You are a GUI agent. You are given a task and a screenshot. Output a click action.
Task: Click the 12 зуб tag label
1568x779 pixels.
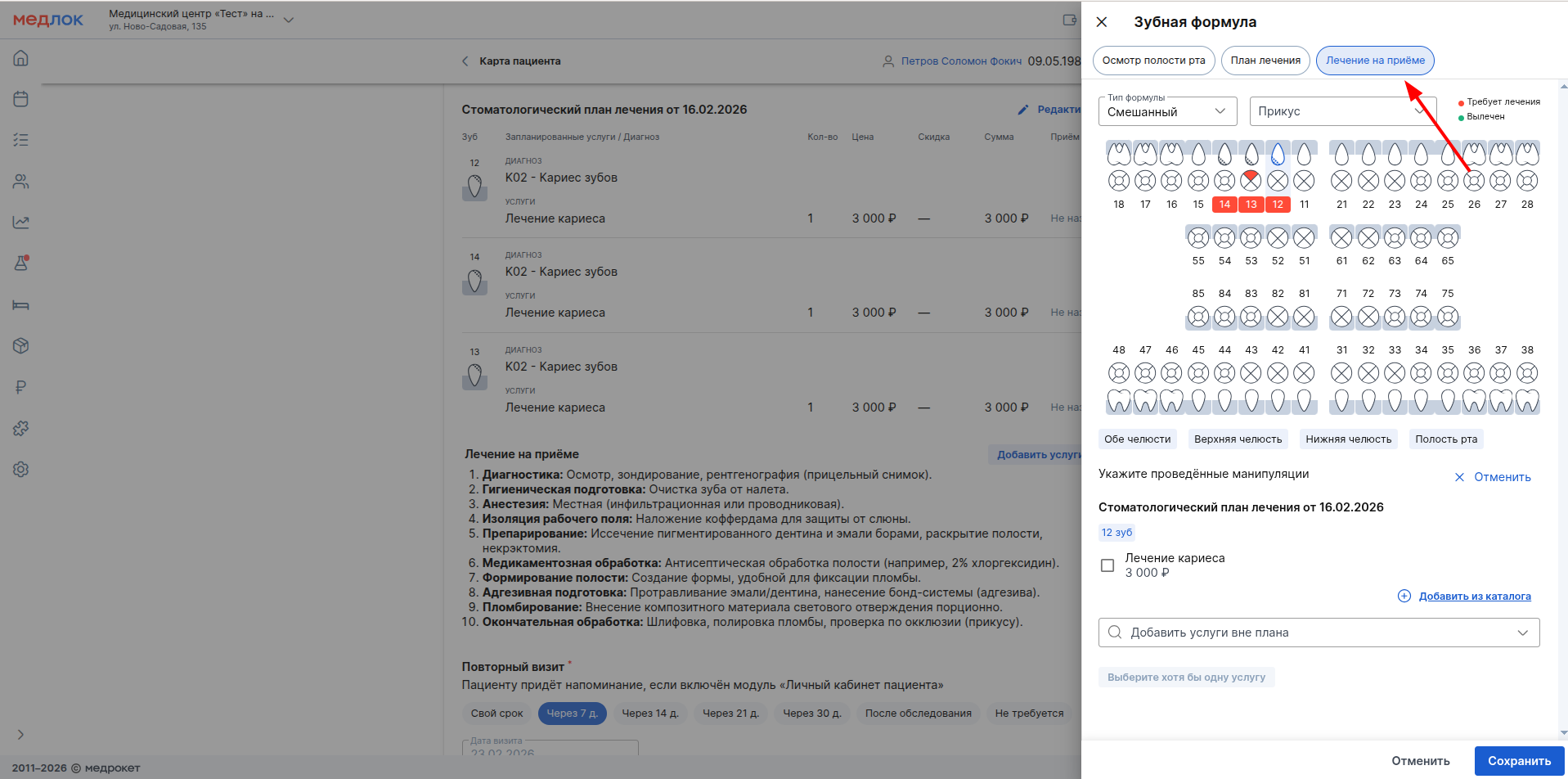[1116, 533]
